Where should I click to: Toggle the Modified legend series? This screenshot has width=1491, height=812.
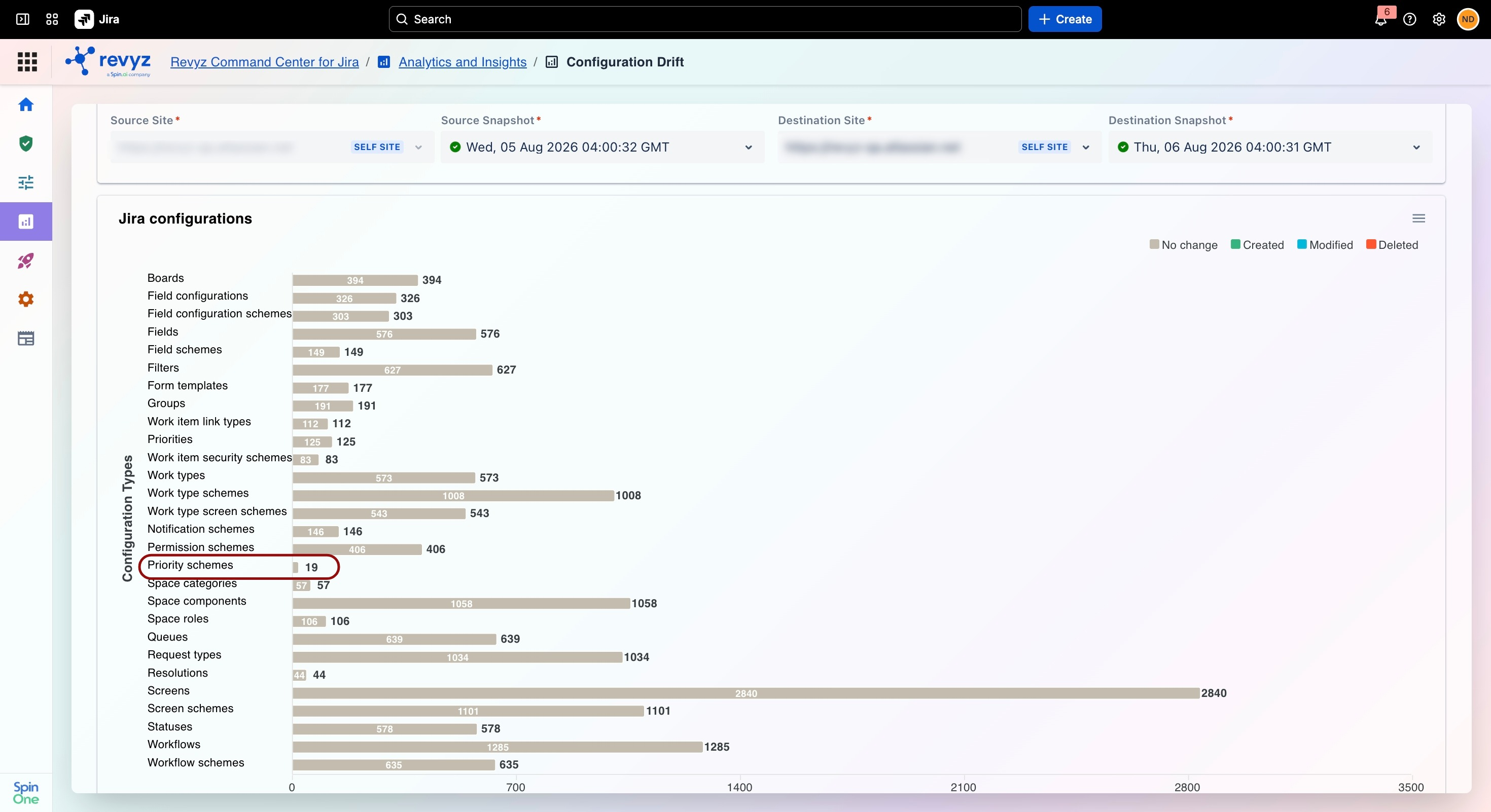[x=1326, y=245]
